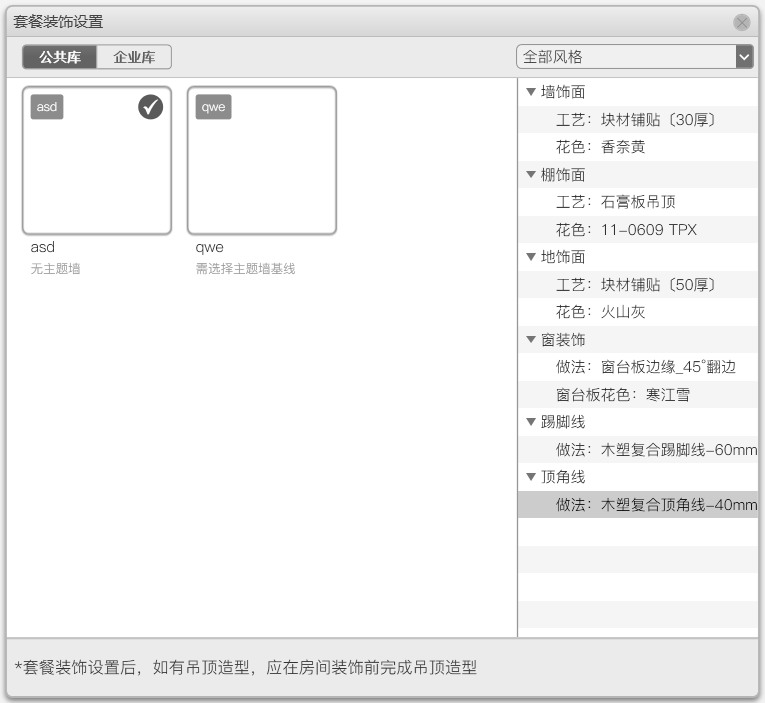
Task: Select the qwe package thumbnail
Action: (x=262, y=161)
